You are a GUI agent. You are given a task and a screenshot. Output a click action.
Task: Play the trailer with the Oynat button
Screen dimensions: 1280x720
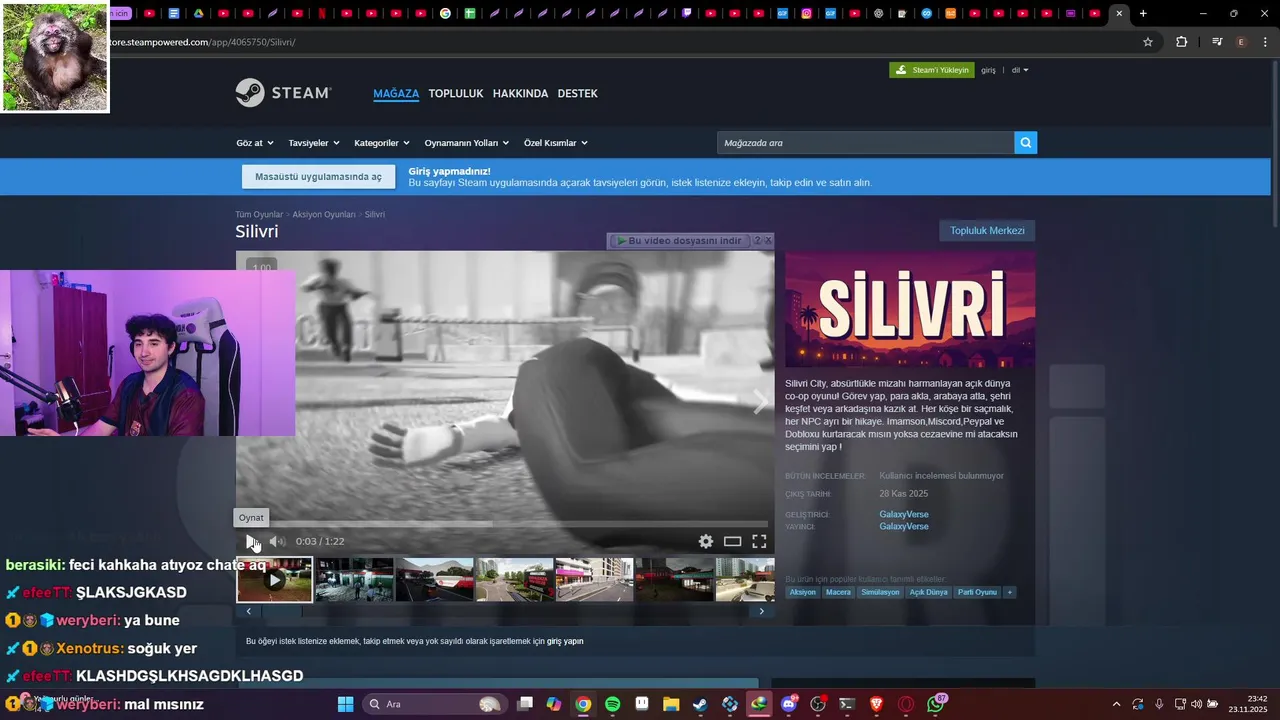[x=252, y=541]
